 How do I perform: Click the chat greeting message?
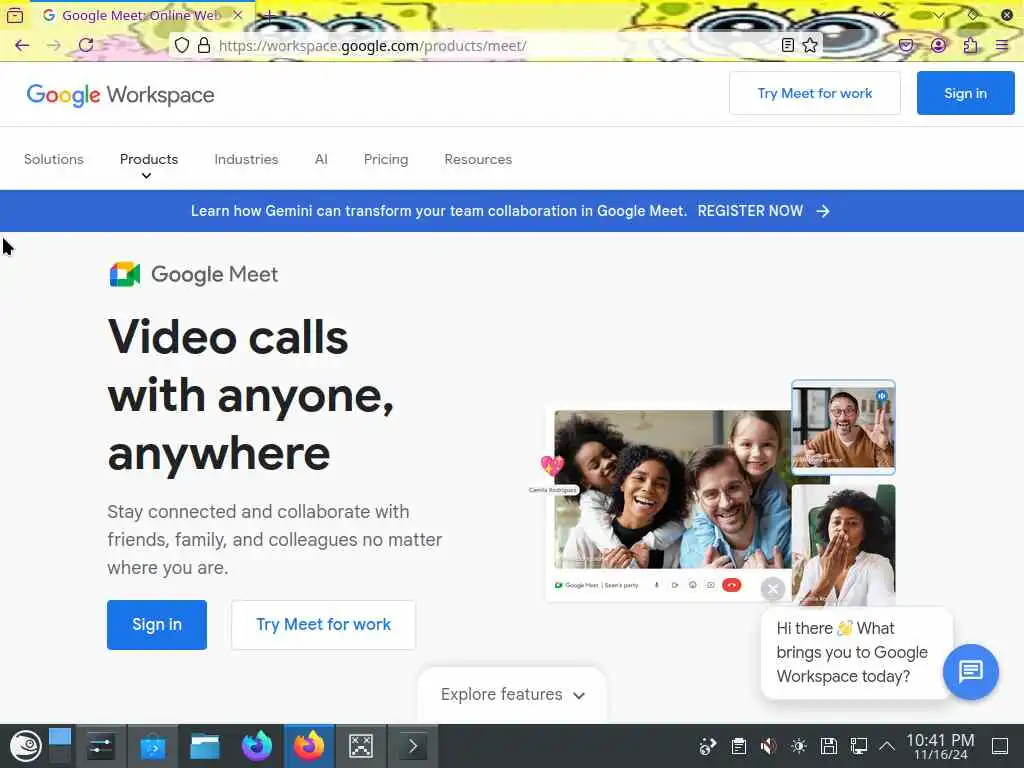point(852,652)
